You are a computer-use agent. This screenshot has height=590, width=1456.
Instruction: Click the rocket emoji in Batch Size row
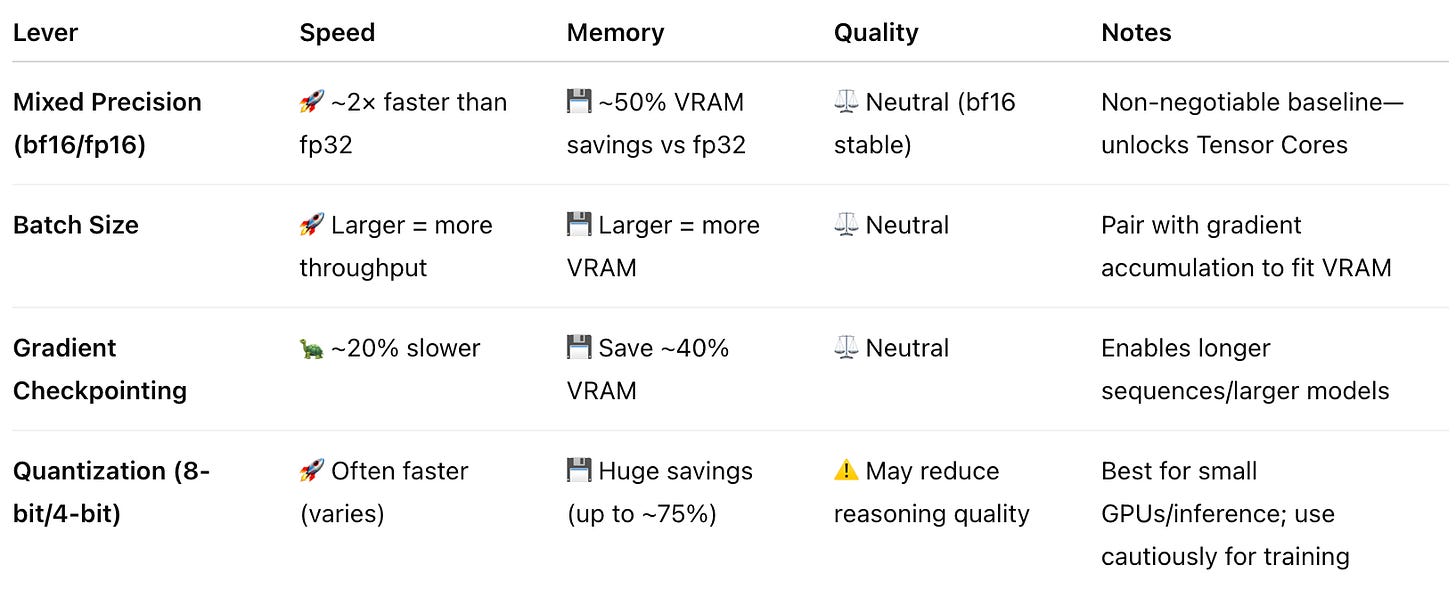click(312, 225)
